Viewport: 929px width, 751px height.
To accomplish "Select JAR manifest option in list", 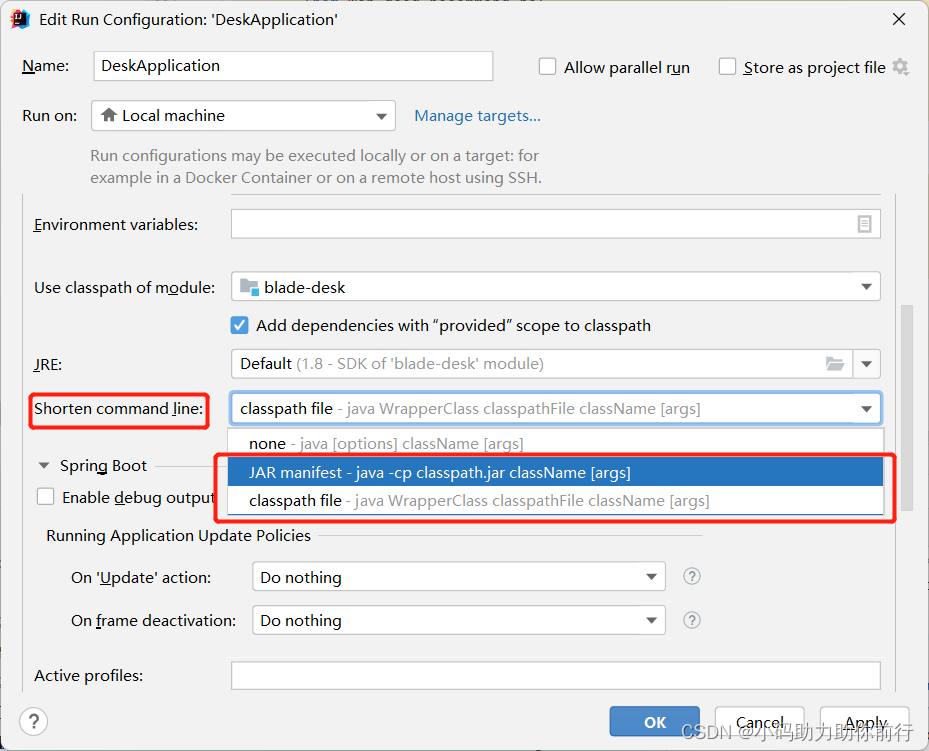I will [x=555, y=472].
